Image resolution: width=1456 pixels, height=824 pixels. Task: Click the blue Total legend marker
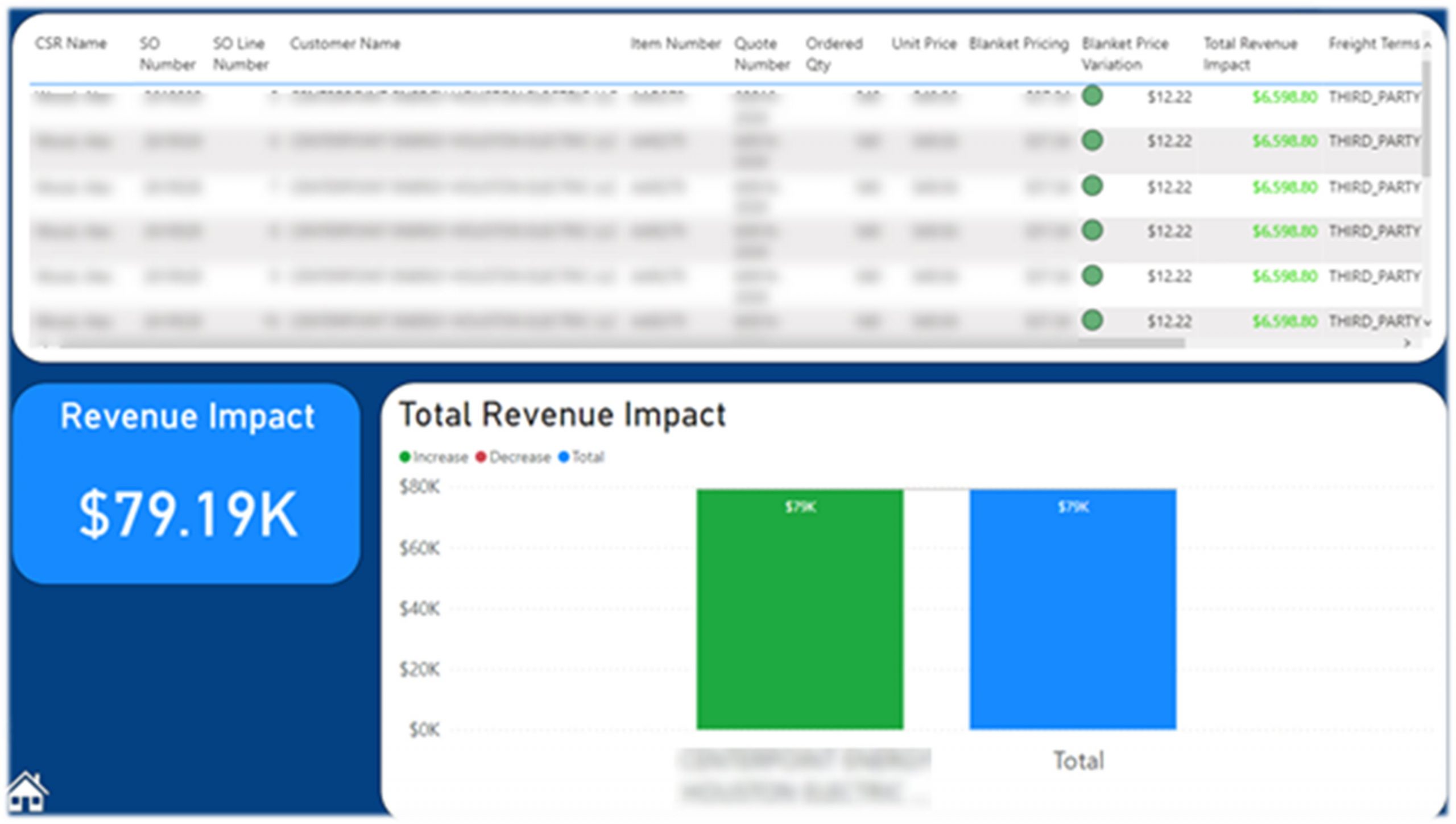tap(564, 457)
